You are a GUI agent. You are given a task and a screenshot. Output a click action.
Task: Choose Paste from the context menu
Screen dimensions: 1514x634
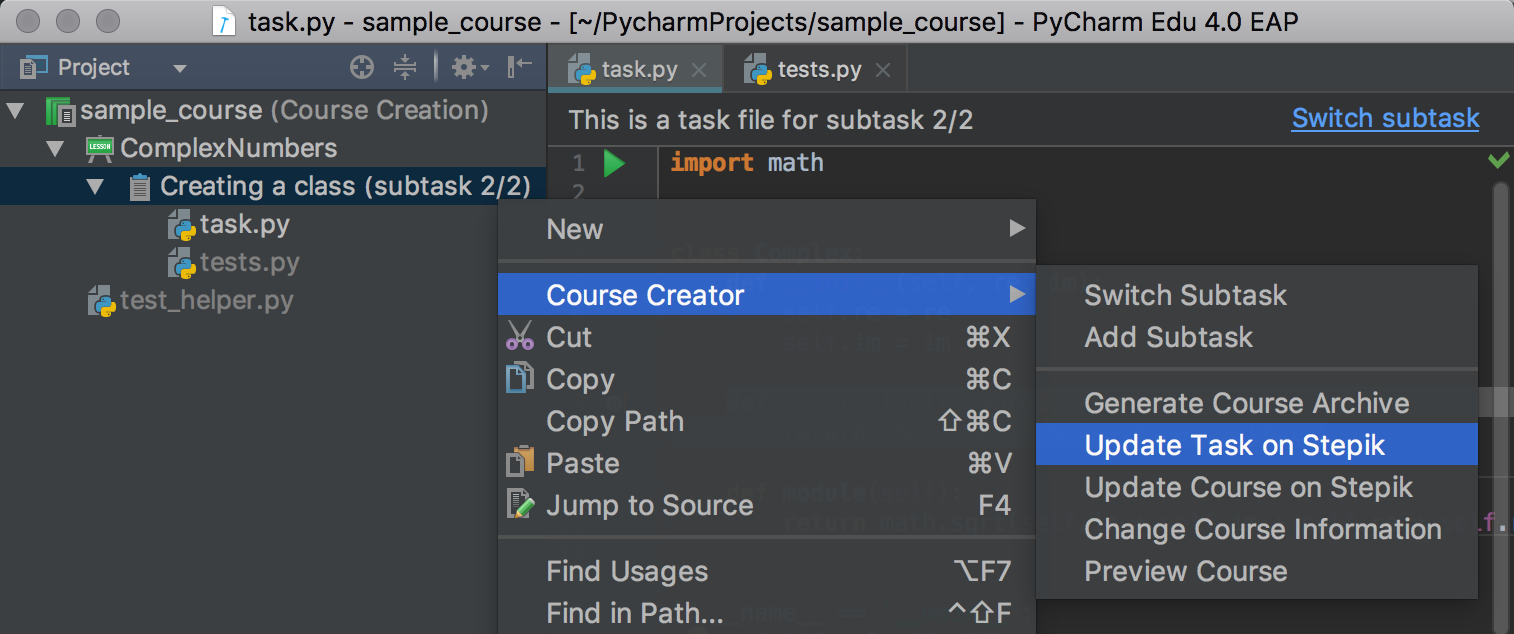[767, 463]
